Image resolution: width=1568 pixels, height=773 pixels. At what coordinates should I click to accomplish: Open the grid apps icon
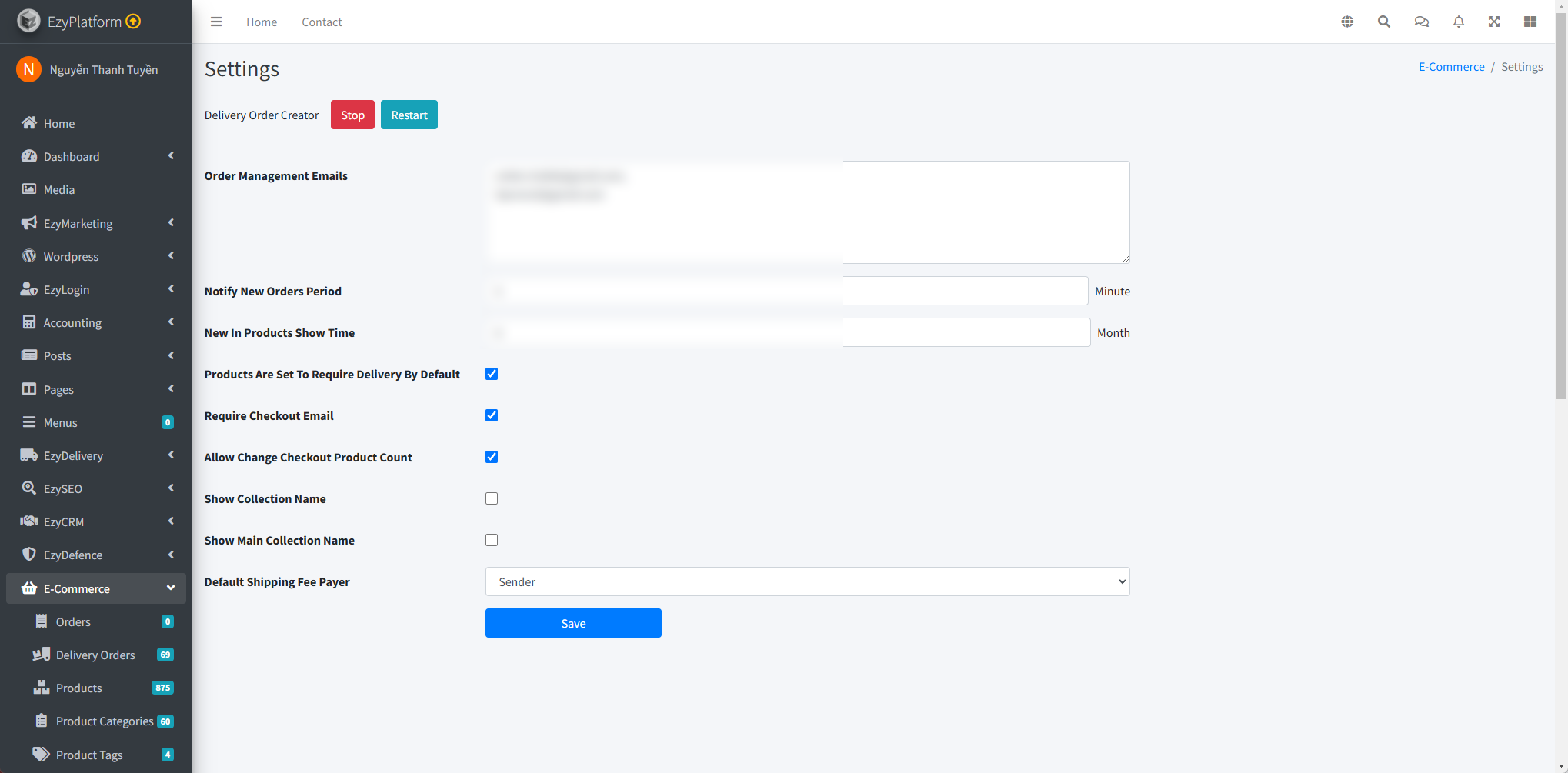coord(1530,22)
